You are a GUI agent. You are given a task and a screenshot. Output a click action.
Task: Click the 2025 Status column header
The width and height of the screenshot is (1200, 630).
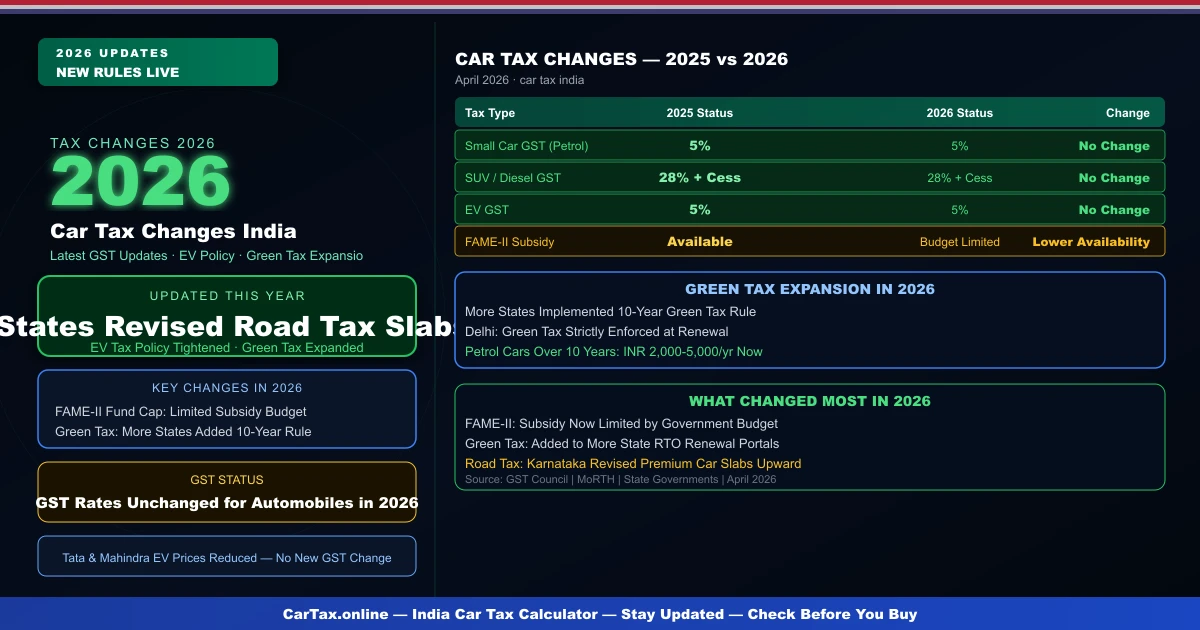pos(699,113)
